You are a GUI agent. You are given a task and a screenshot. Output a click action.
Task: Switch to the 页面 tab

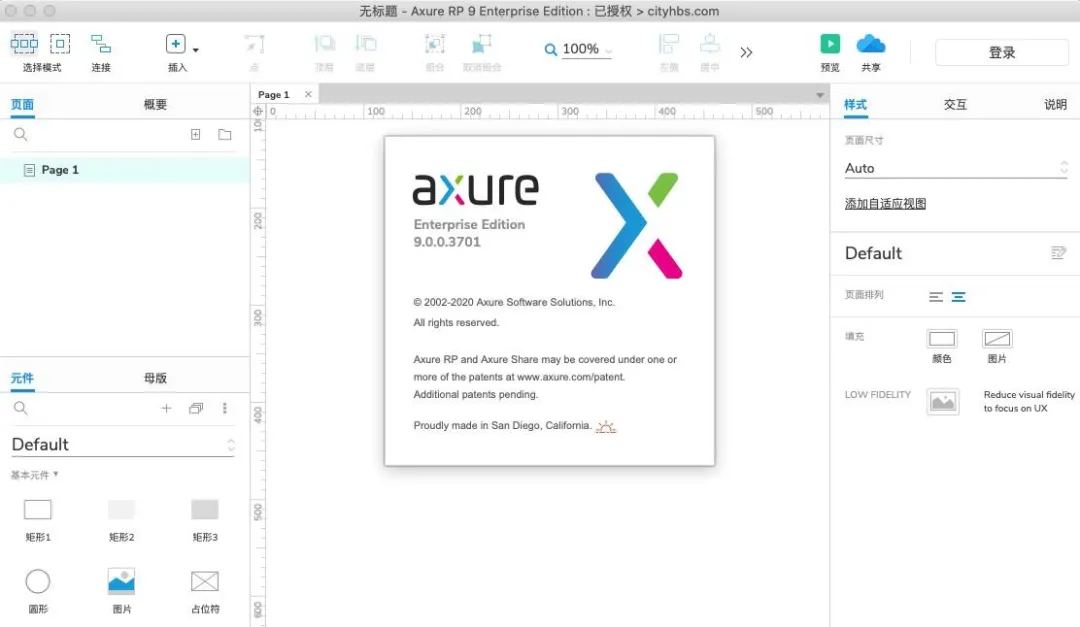(22, 105)
